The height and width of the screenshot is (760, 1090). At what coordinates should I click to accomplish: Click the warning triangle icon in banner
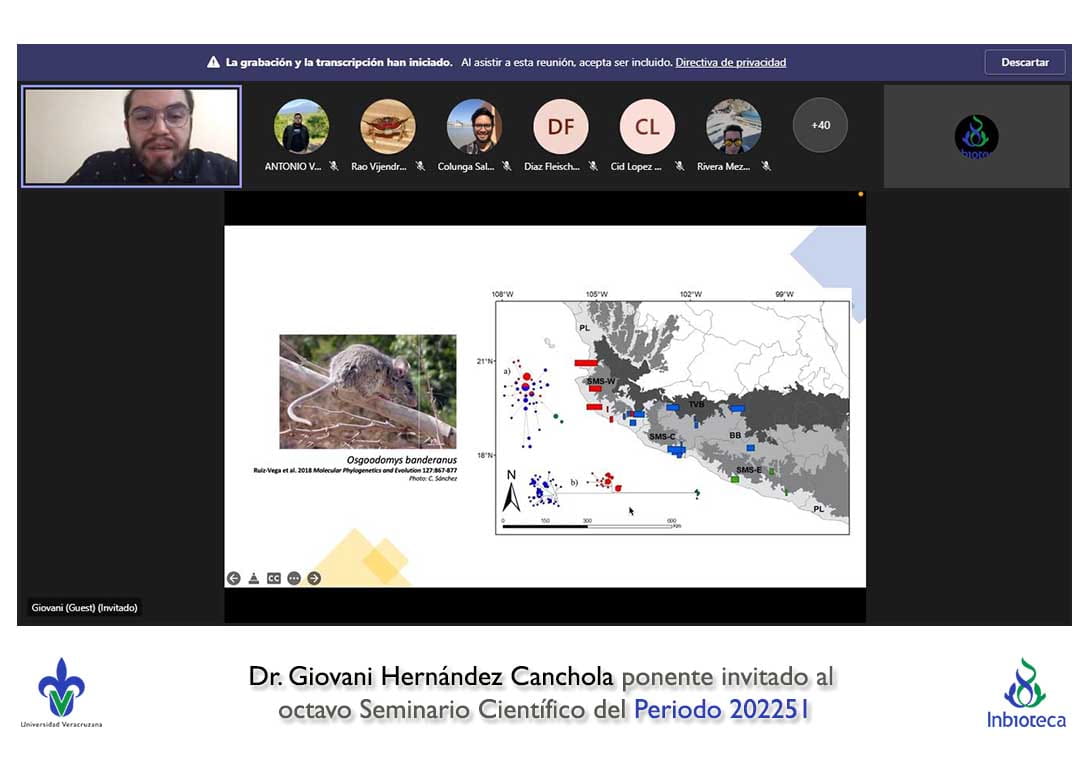point(213,62)
